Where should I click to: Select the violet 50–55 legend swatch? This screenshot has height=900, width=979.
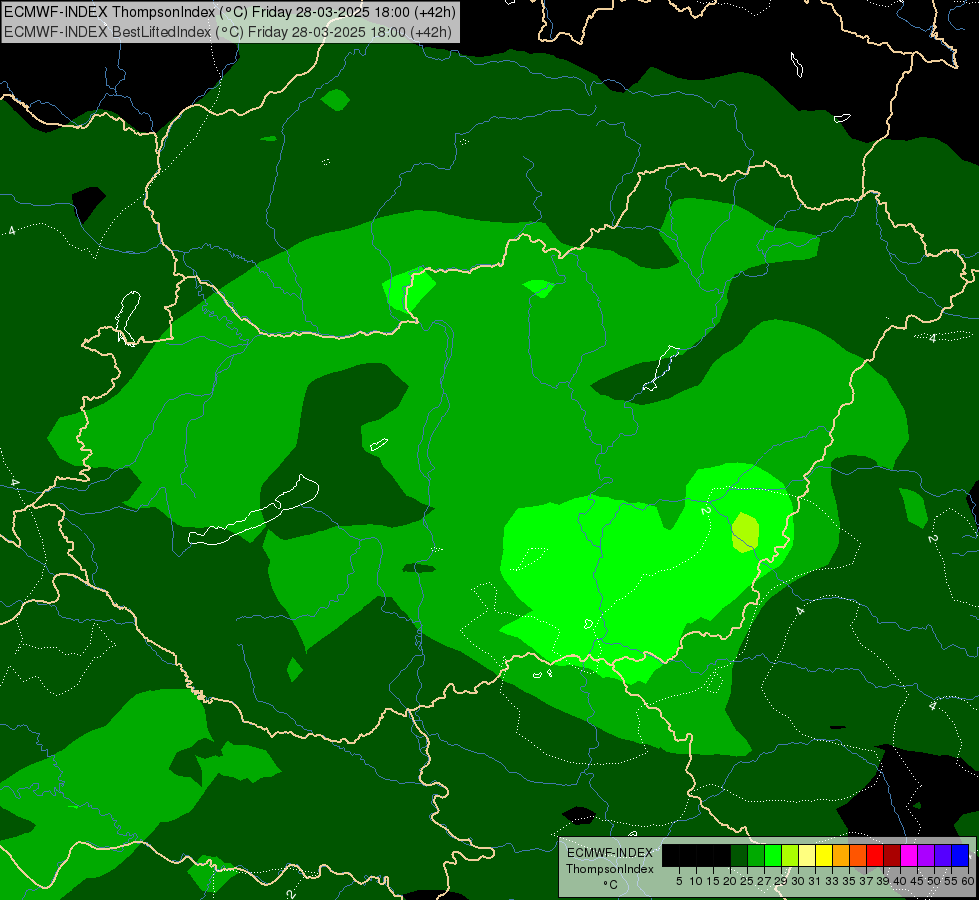coord(943,855)
